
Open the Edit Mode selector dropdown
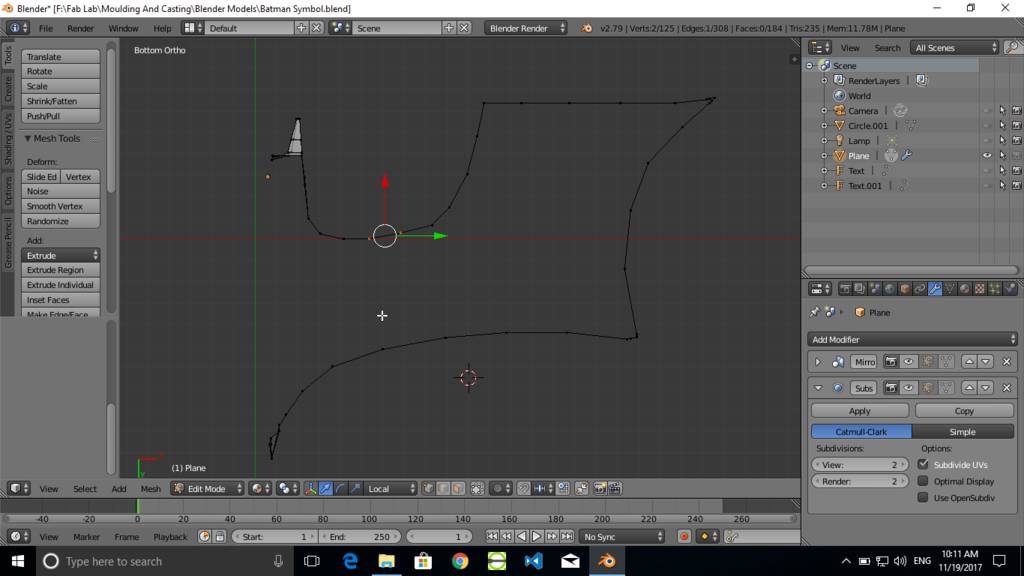coord(207,488)
